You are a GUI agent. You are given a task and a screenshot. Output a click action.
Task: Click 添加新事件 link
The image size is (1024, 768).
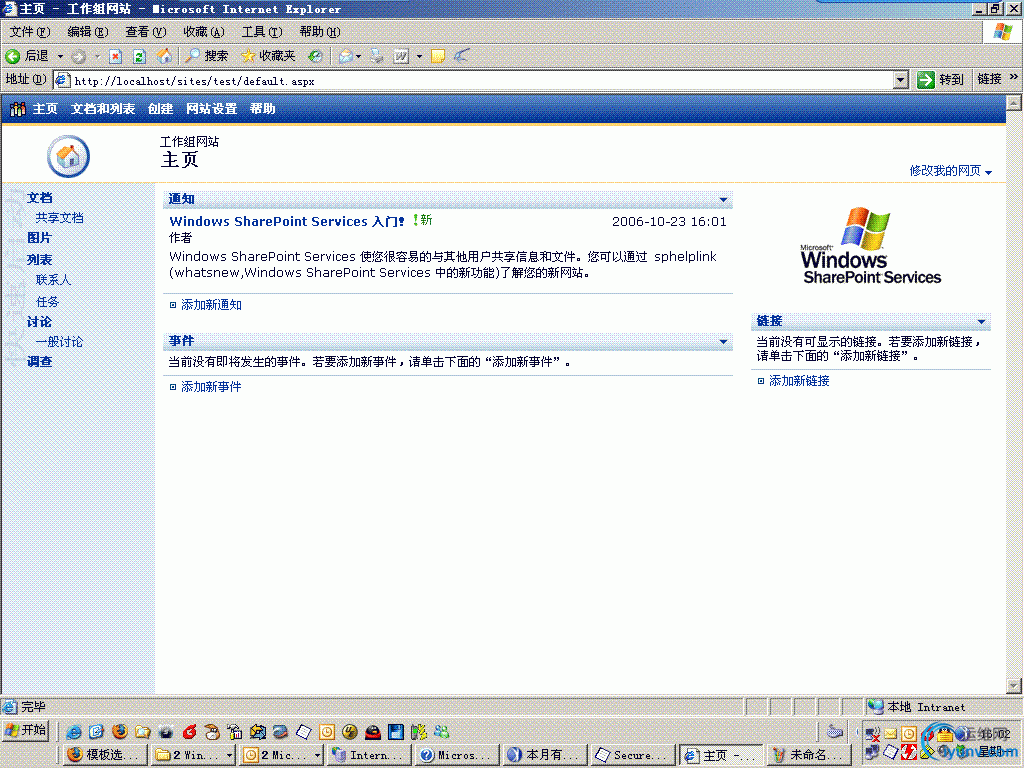[x=211, y=387]
